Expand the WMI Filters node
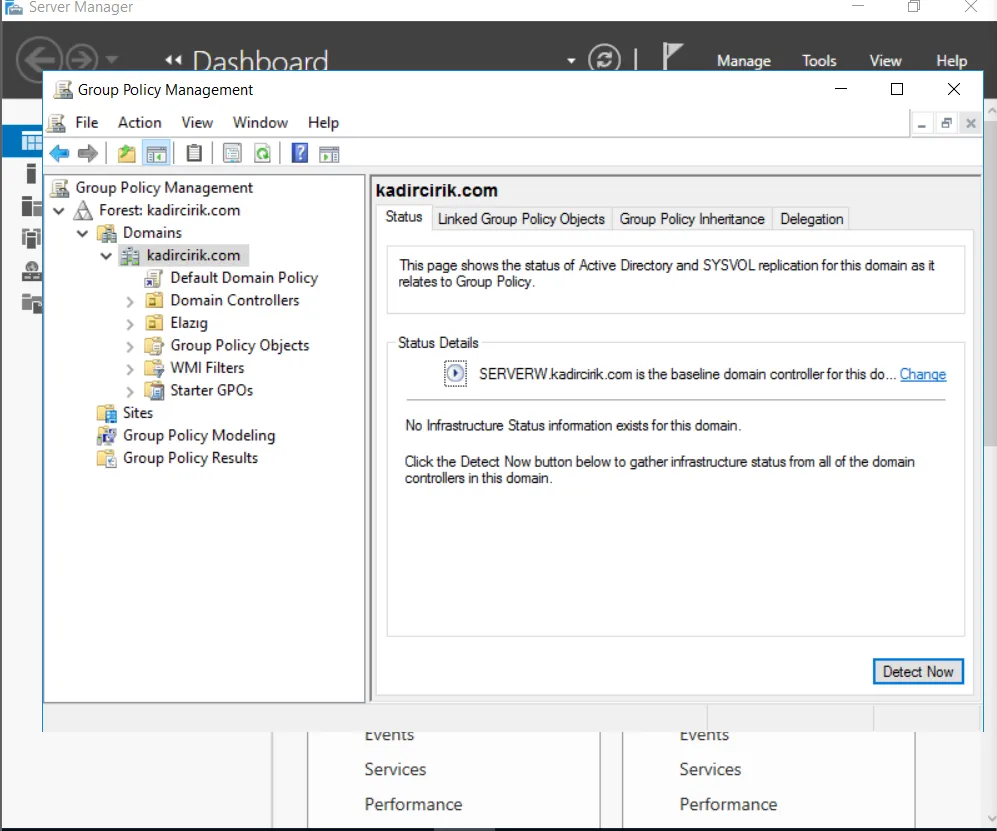This screenshot has height=831, width=997. 130,369
